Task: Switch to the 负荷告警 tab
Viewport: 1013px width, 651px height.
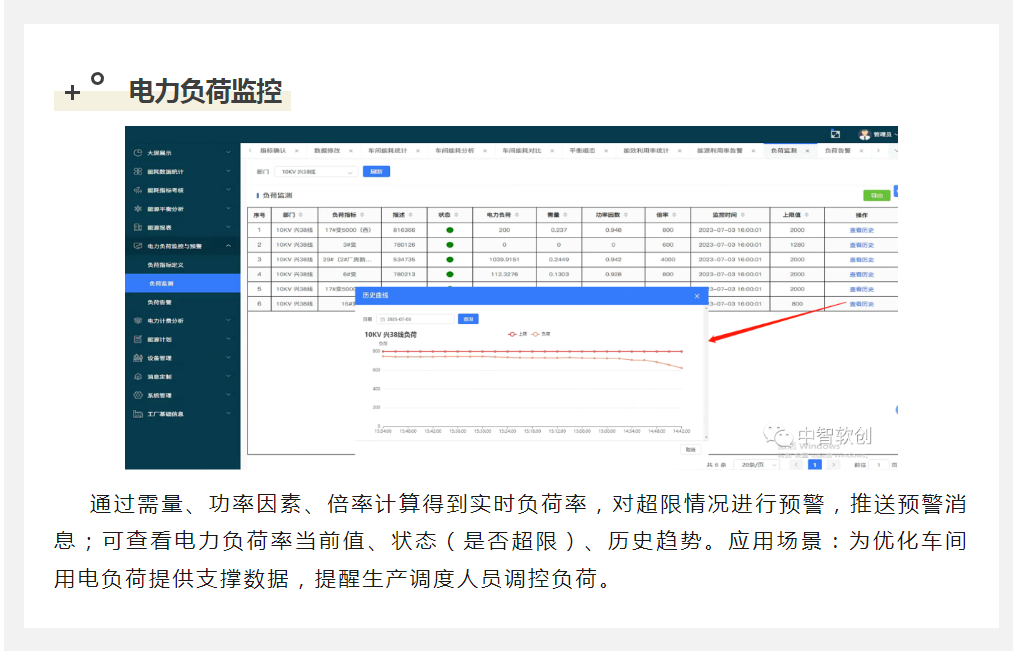Action: pyautogui.click(x=837, y=150)
